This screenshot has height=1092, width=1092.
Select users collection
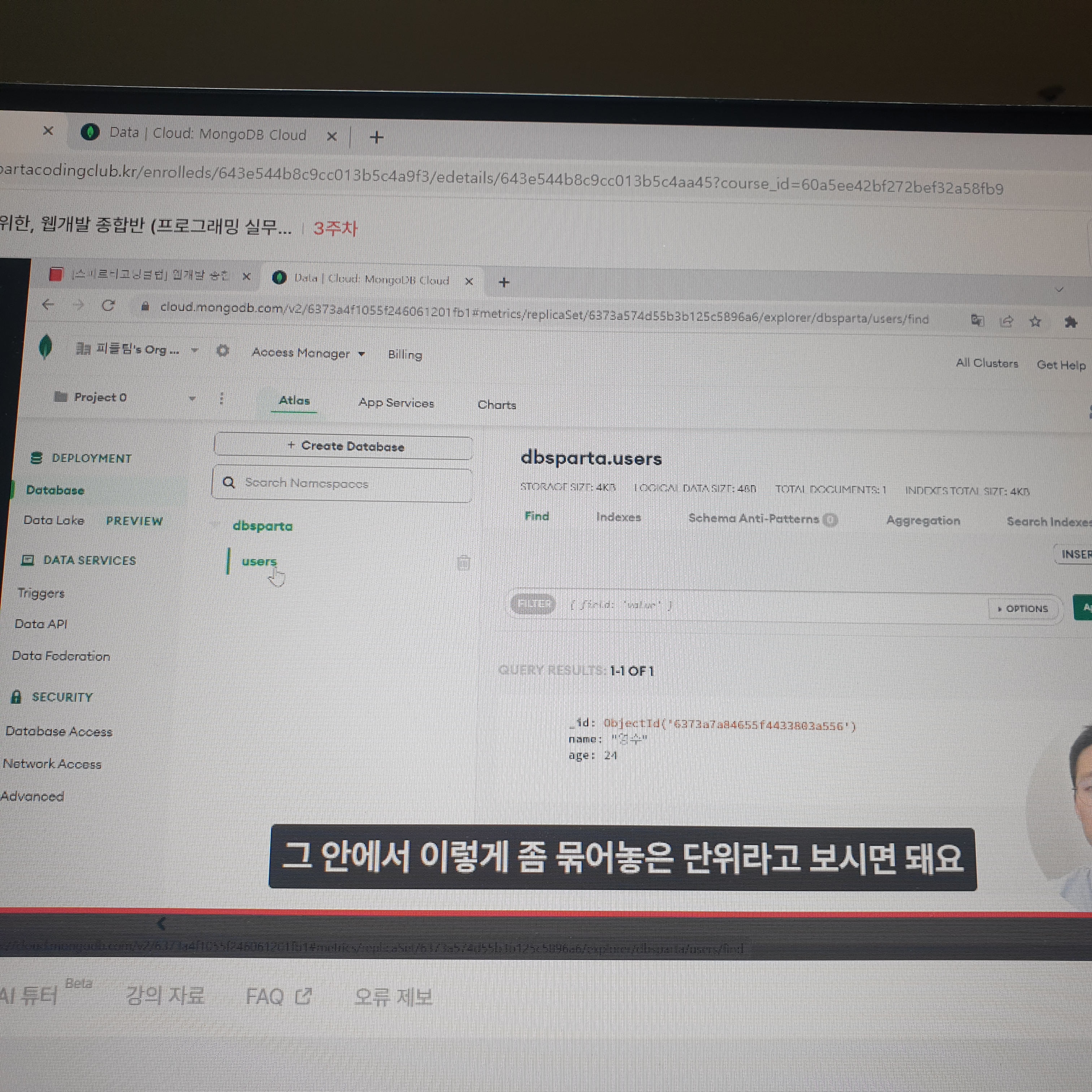pyautogui.click(x=259, y=561)
